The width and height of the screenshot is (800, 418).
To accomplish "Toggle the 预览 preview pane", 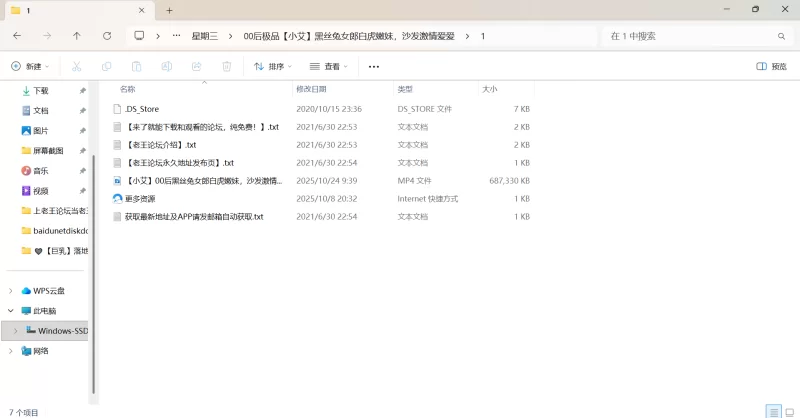I will point(771,66).
